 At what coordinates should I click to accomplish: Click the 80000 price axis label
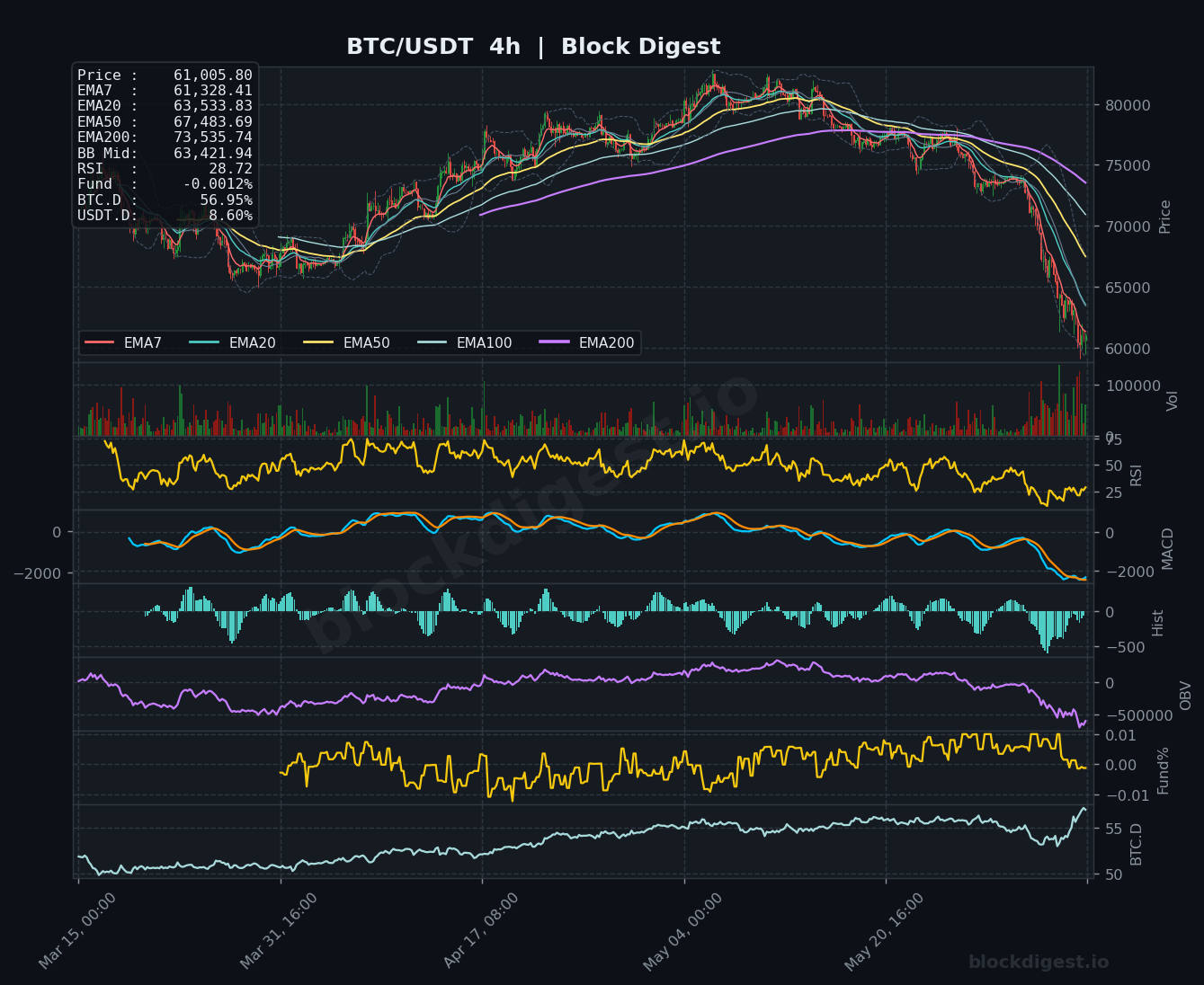click(1126, 105)
